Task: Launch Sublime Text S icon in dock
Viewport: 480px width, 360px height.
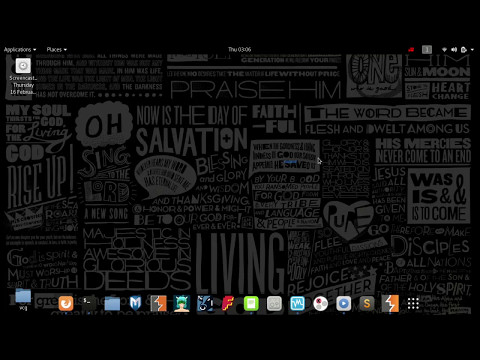Action: point(367,304)
